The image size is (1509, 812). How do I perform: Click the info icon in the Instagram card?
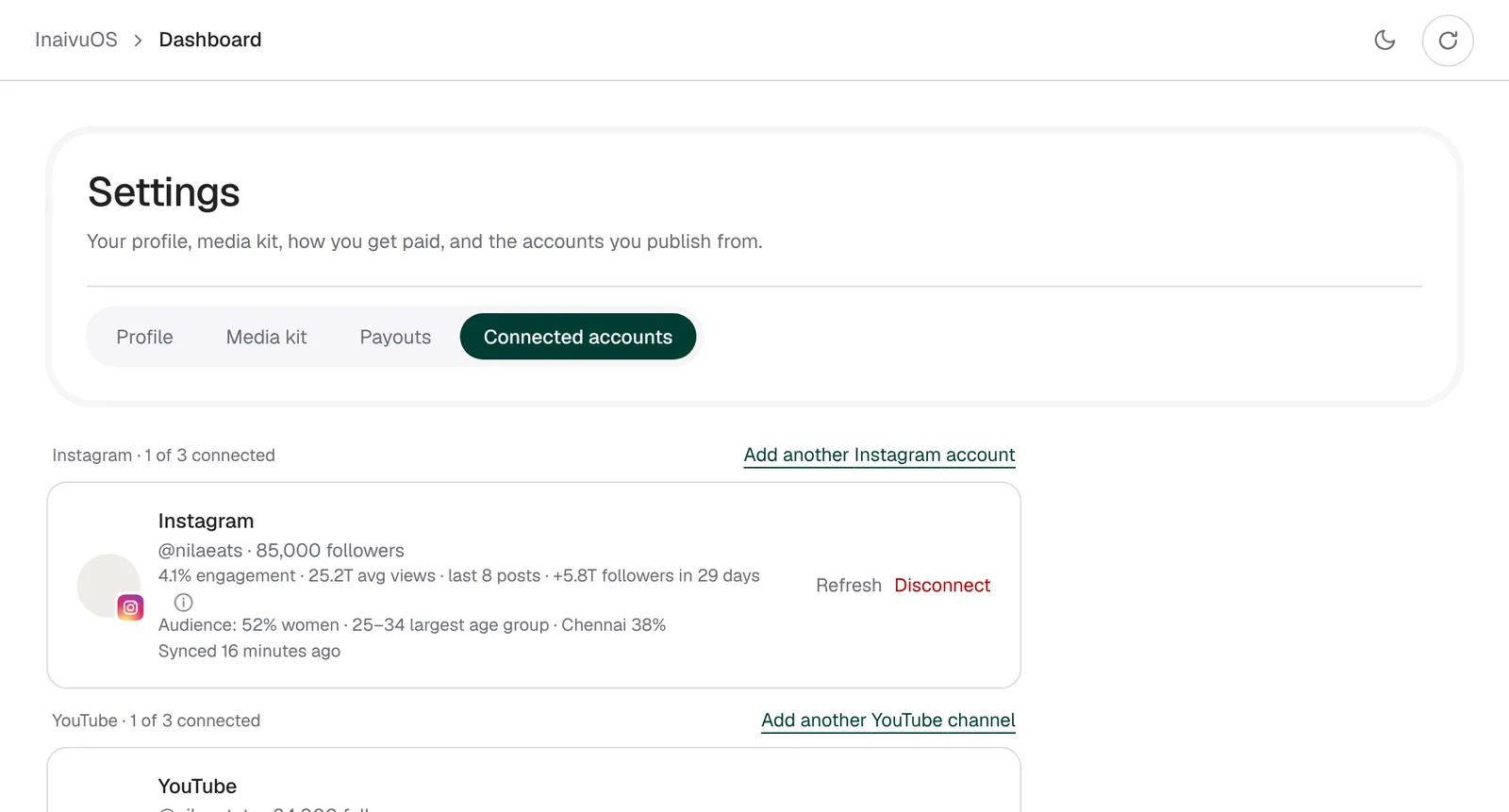coord(184,602)
